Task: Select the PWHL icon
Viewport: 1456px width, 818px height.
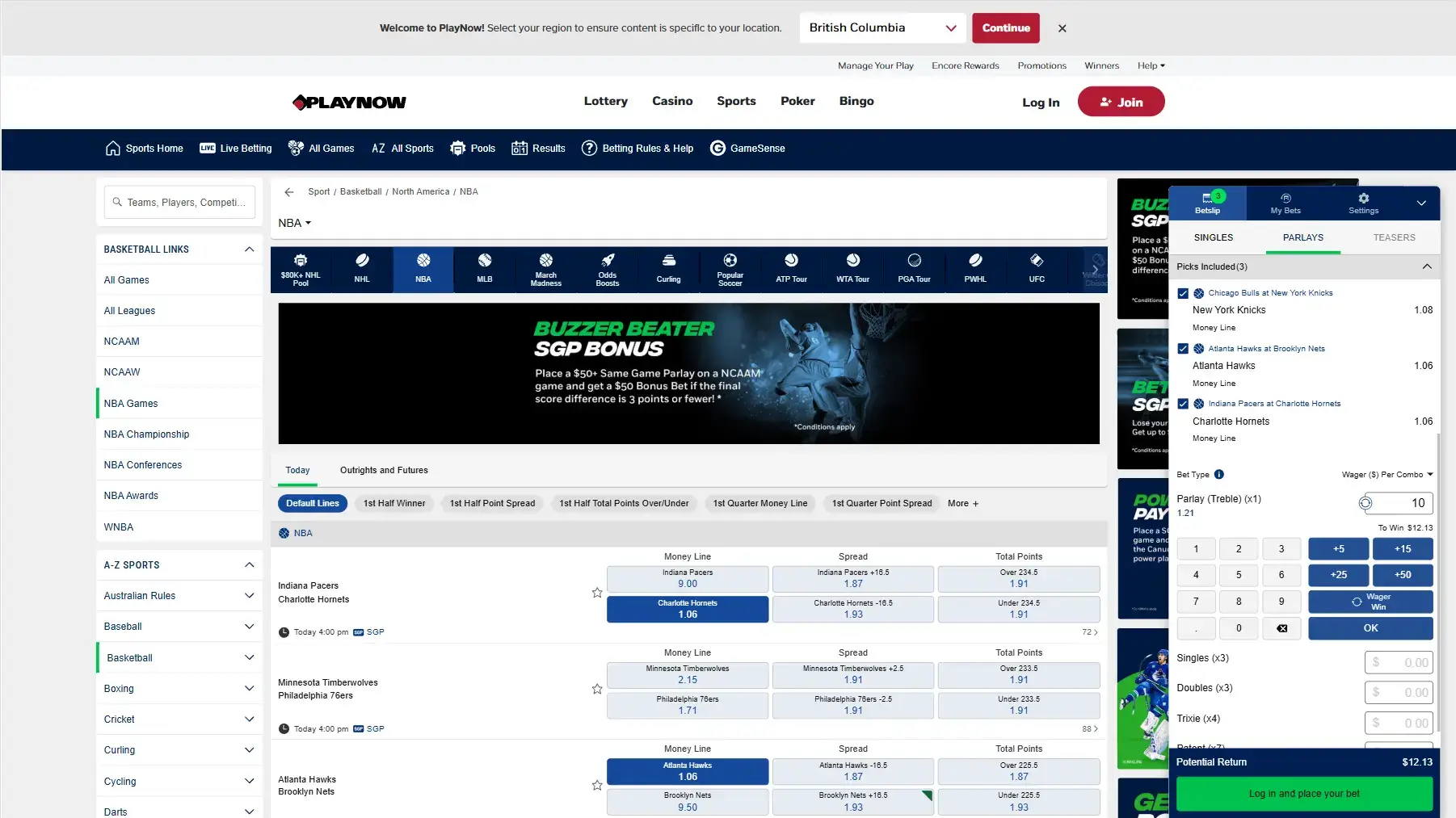Action: [x=976, y=270]
